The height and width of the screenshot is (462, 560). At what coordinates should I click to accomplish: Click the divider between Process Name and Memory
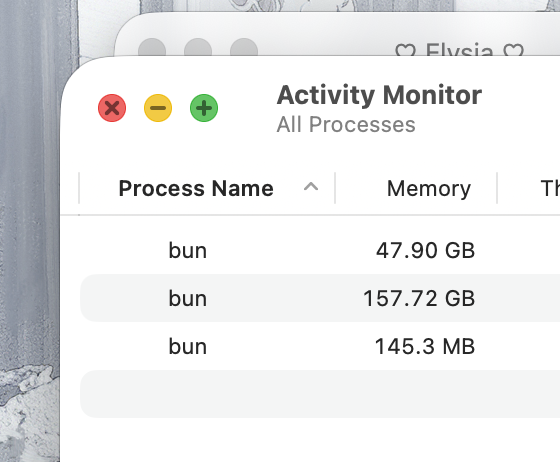[x=335, y=188]
